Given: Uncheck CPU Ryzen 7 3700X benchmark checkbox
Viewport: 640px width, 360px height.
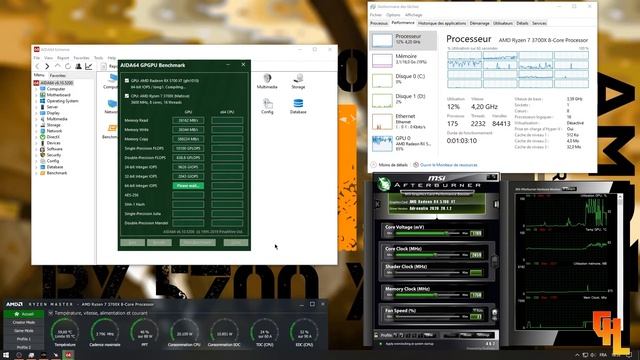Looking at the screenshot, I should pos(127,96).
